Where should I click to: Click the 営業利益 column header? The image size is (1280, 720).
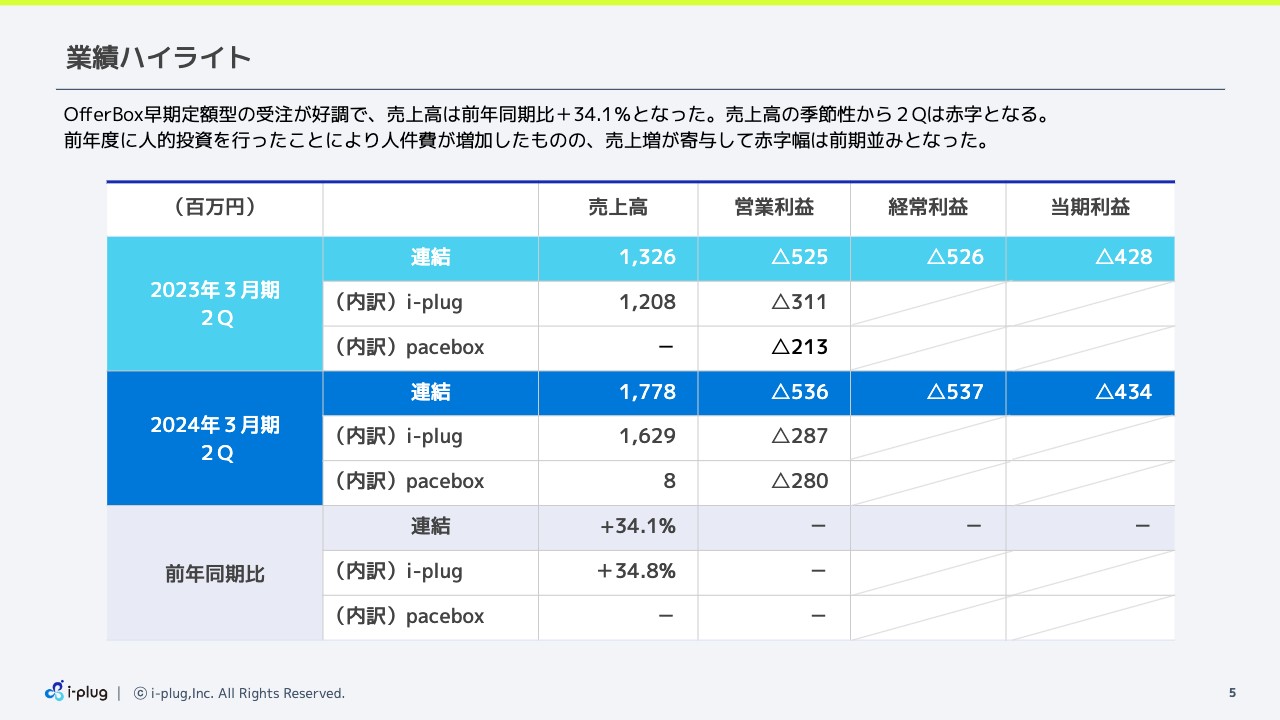click(773, 208)
